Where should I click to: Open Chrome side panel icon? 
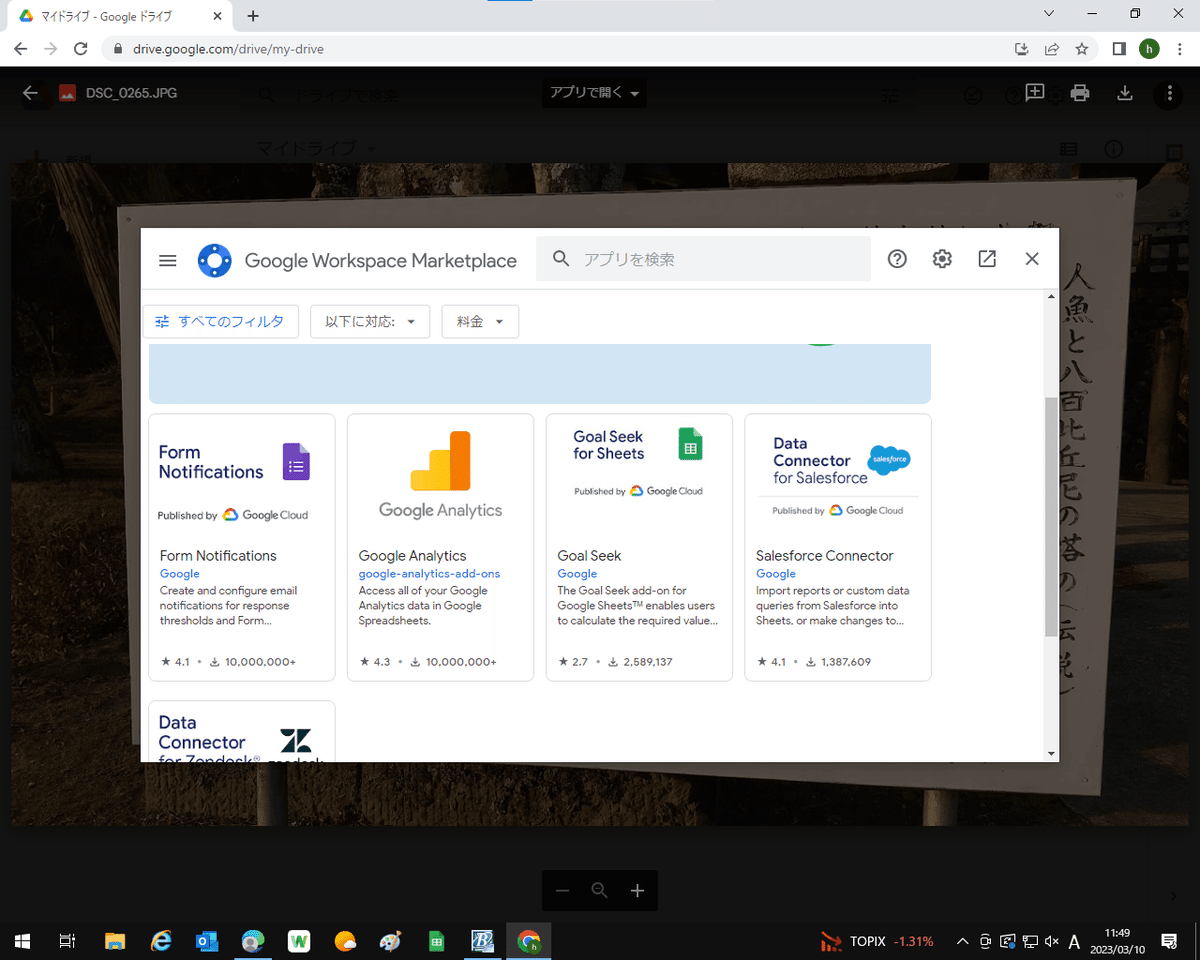tap(1119, 49)
